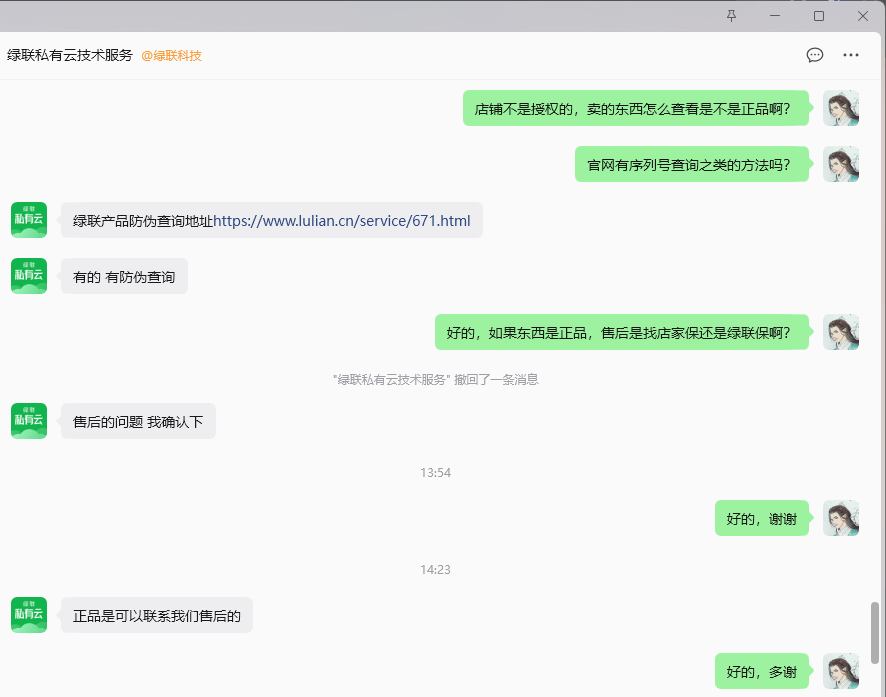Select the message 官网有序列号查询之类的方法吗？

(692, 164)
